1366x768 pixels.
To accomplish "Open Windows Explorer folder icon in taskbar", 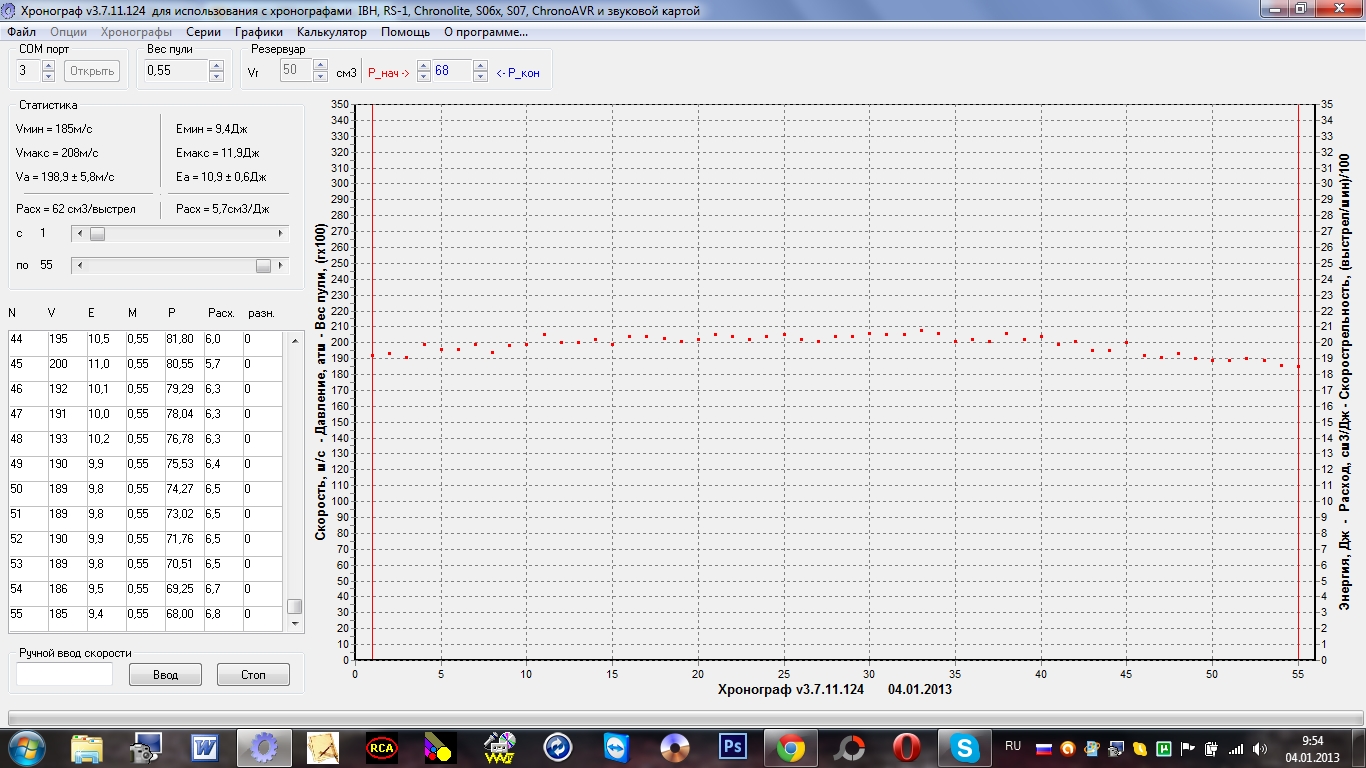I will point(88,748).
